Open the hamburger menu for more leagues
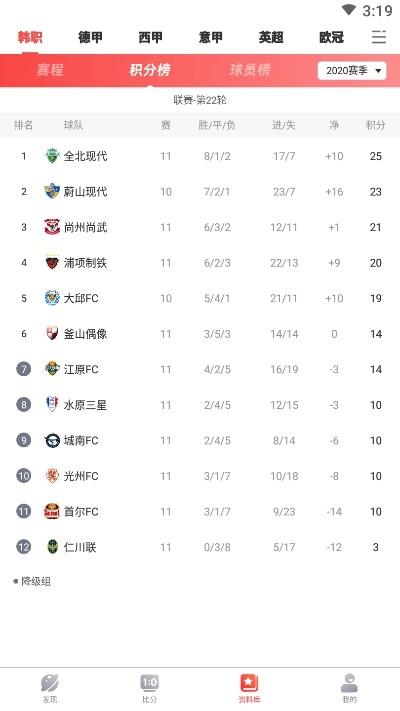 [379, 37]
